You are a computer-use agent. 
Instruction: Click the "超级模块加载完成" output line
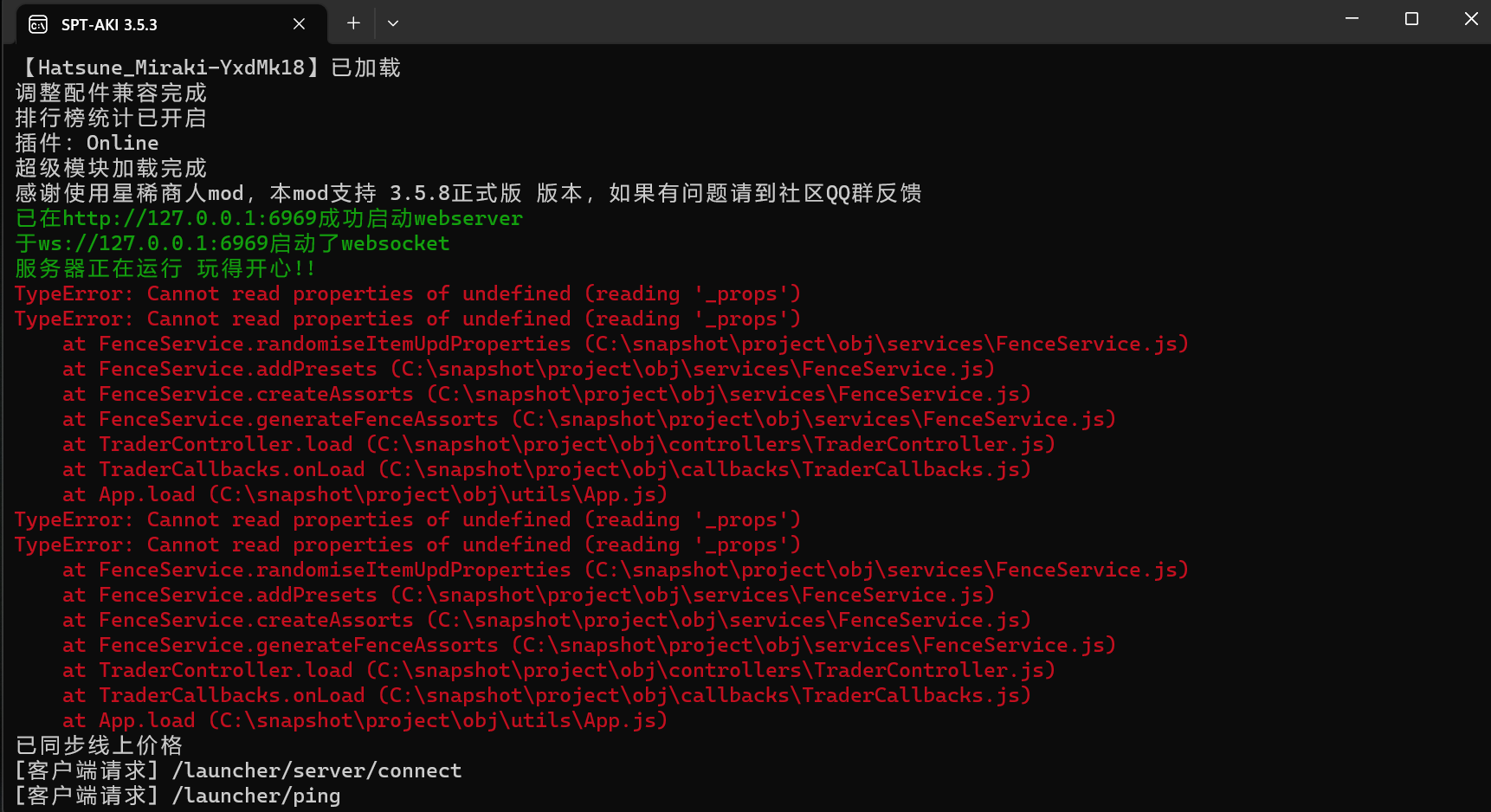pyautogui.click(x=111, y=168)
